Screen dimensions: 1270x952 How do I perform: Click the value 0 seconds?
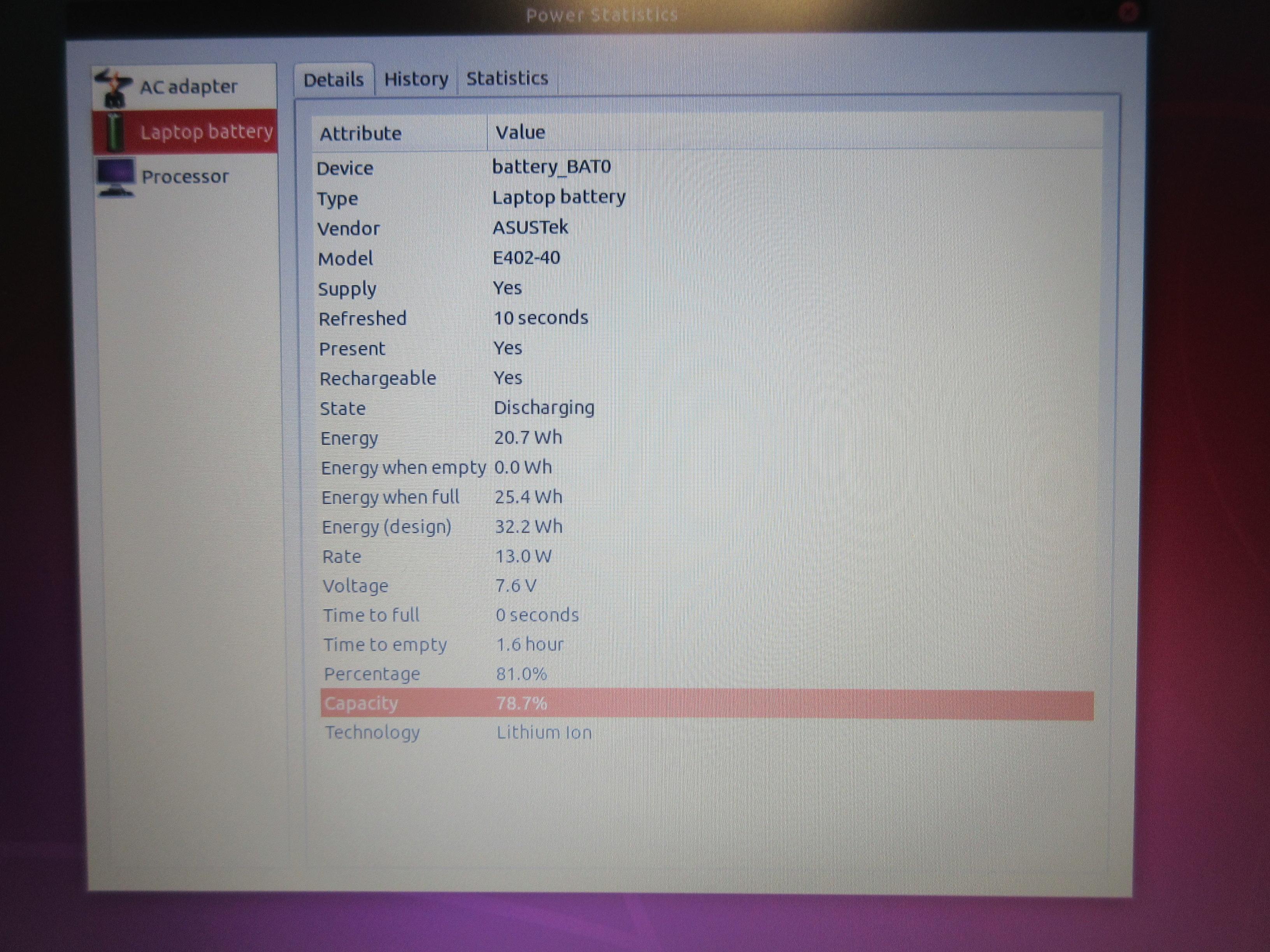pos(537,615)
